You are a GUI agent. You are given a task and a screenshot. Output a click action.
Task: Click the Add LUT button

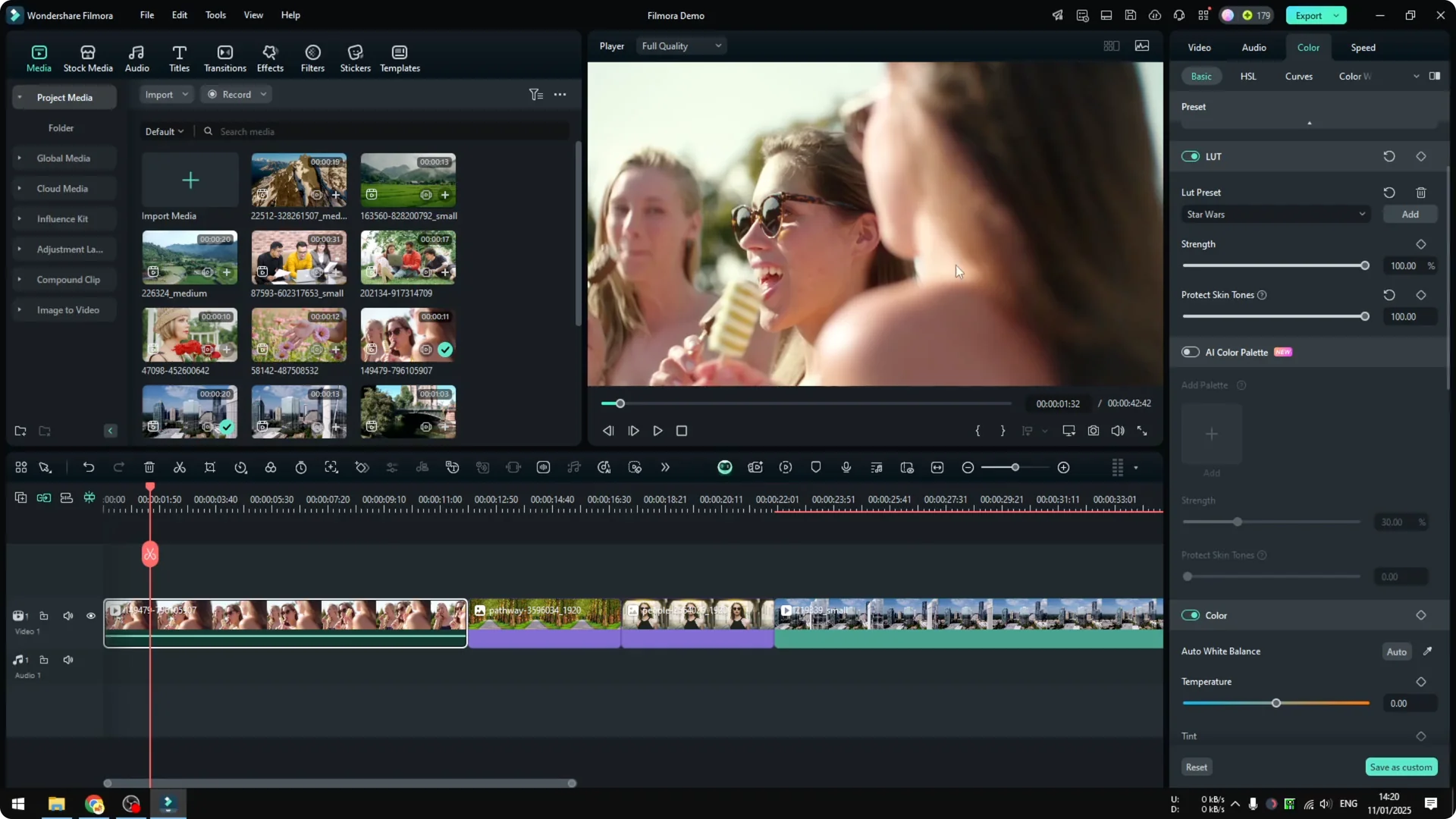(1410, 215)
